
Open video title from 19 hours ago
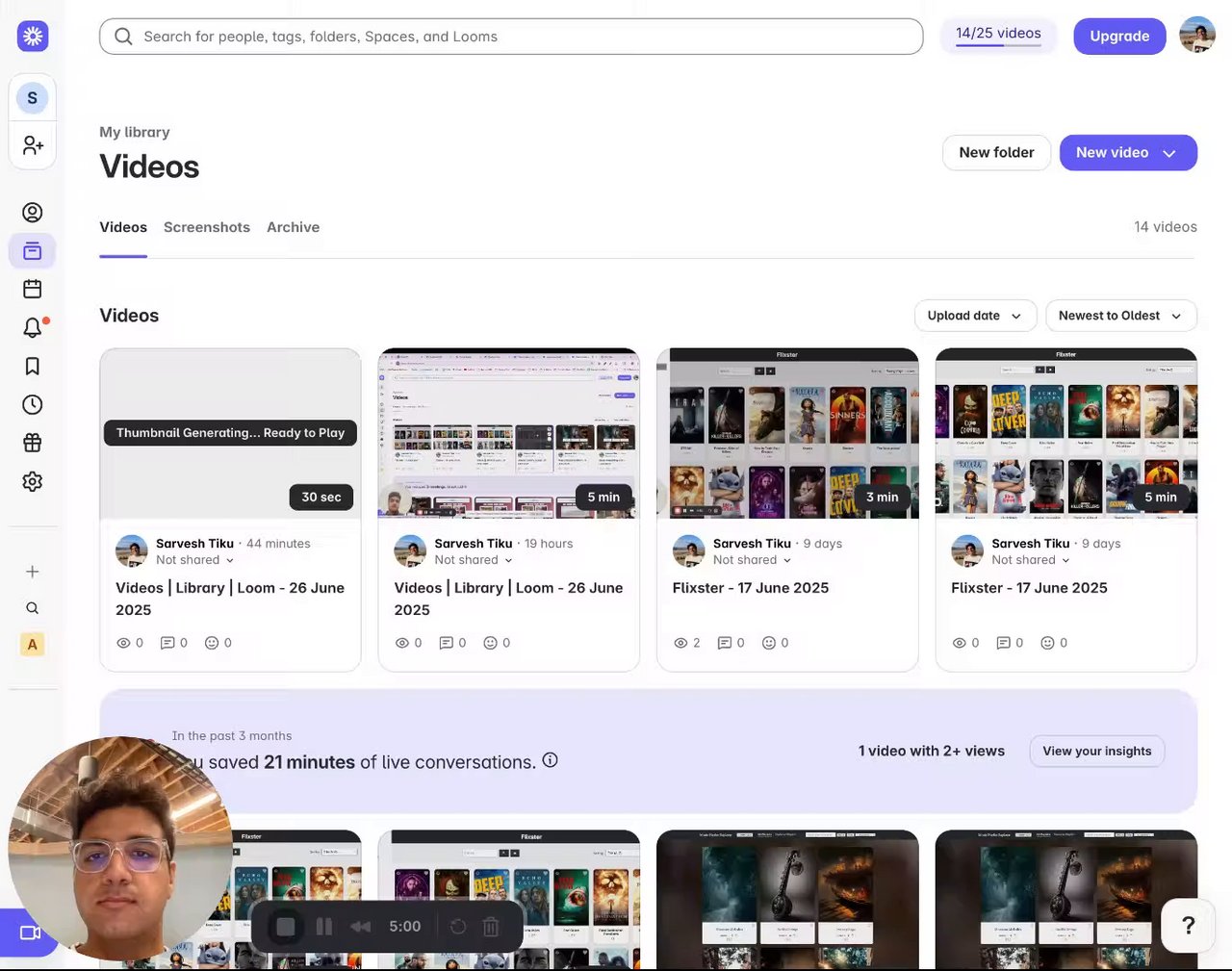coord(508,599)
